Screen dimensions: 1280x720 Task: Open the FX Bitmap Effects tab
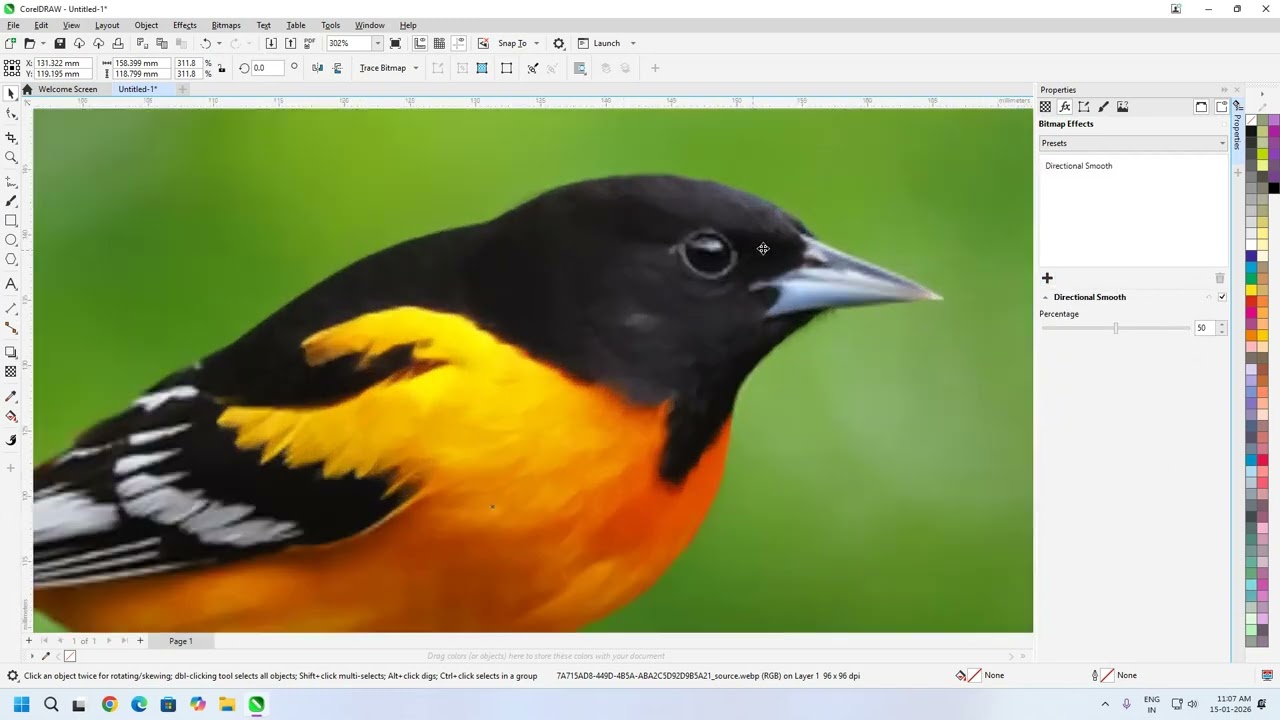click(x=1065, y=107)
